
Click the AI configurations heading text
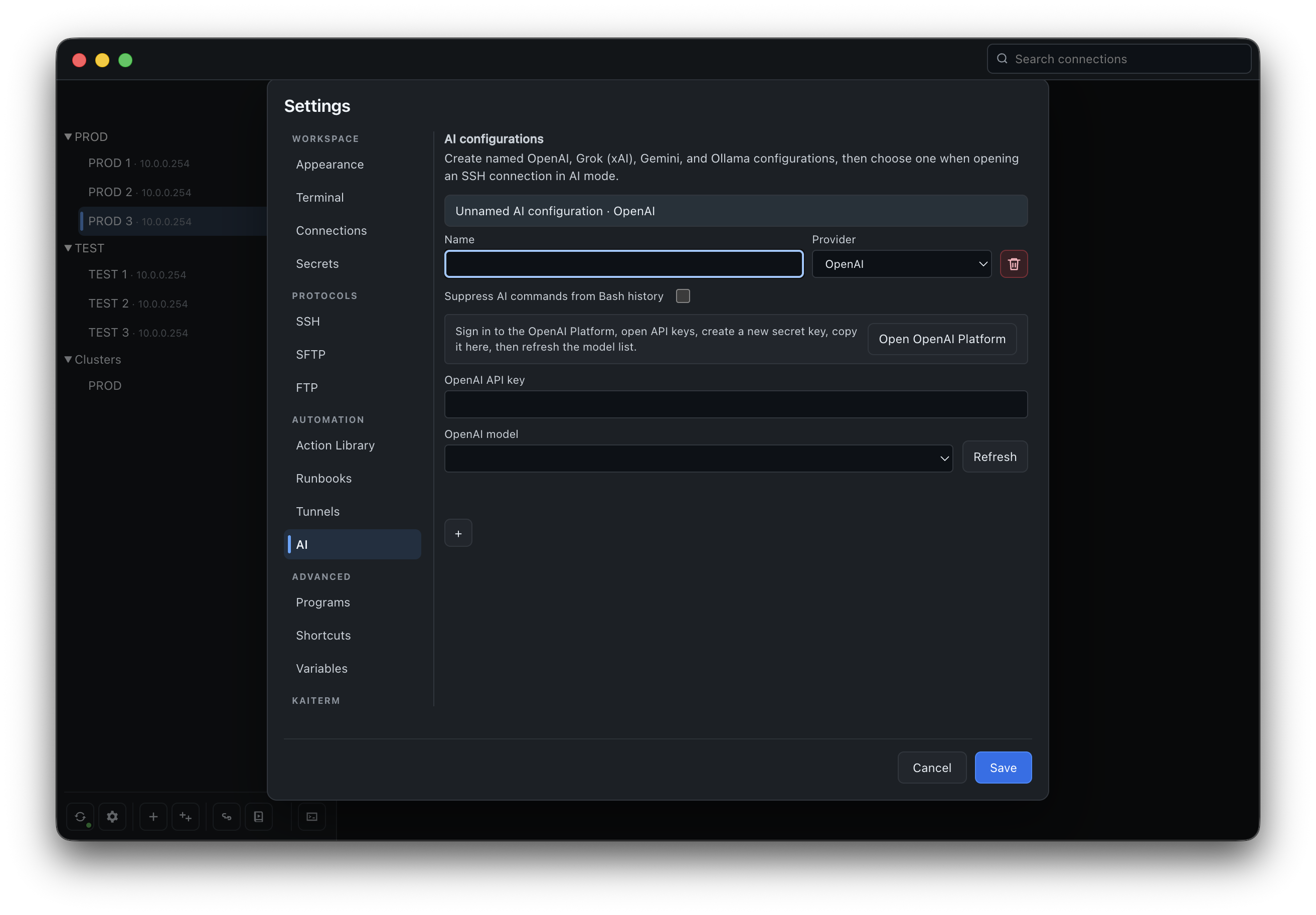[493, 139]
